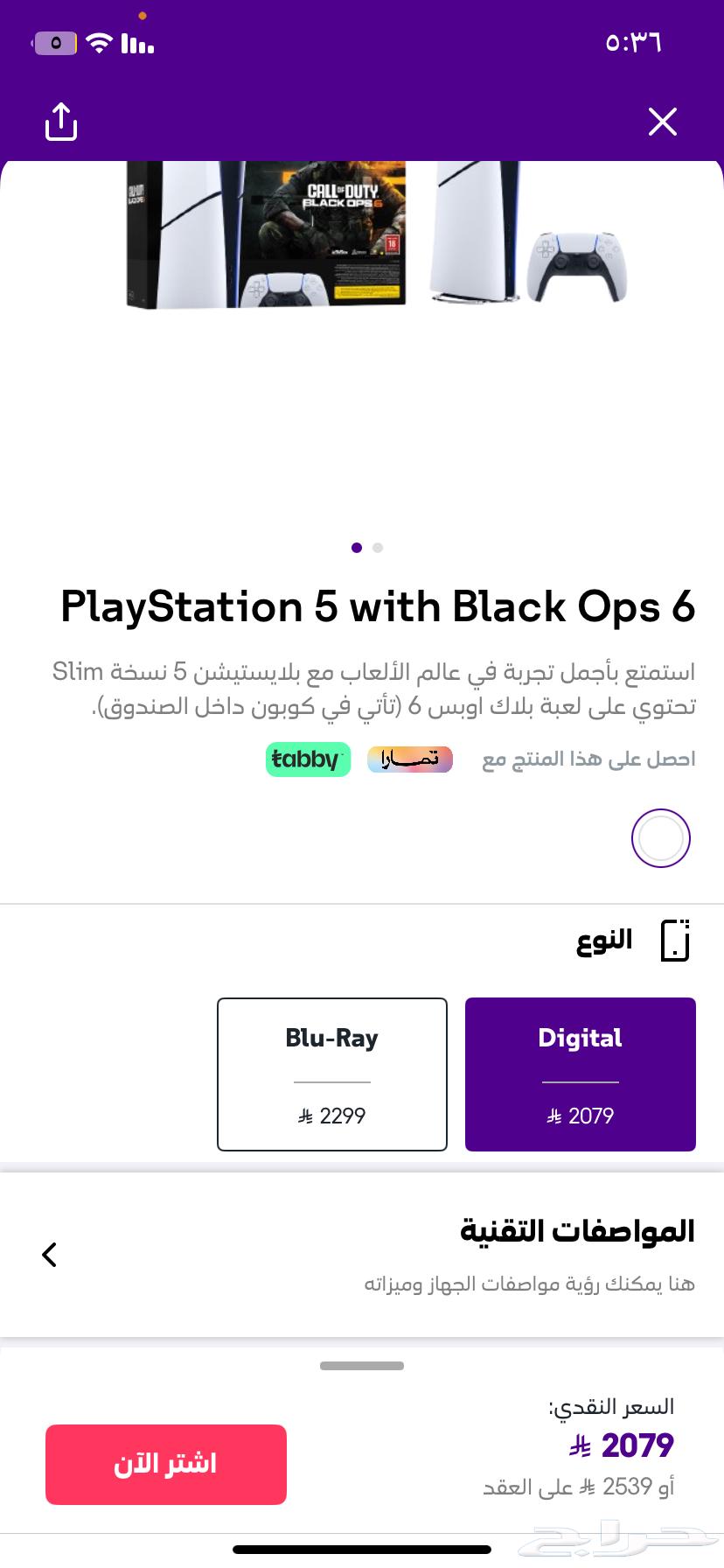Open the tabby payment badge
Image resolution: width=724 pixels, height=1568 pixels.
[308, 759]
